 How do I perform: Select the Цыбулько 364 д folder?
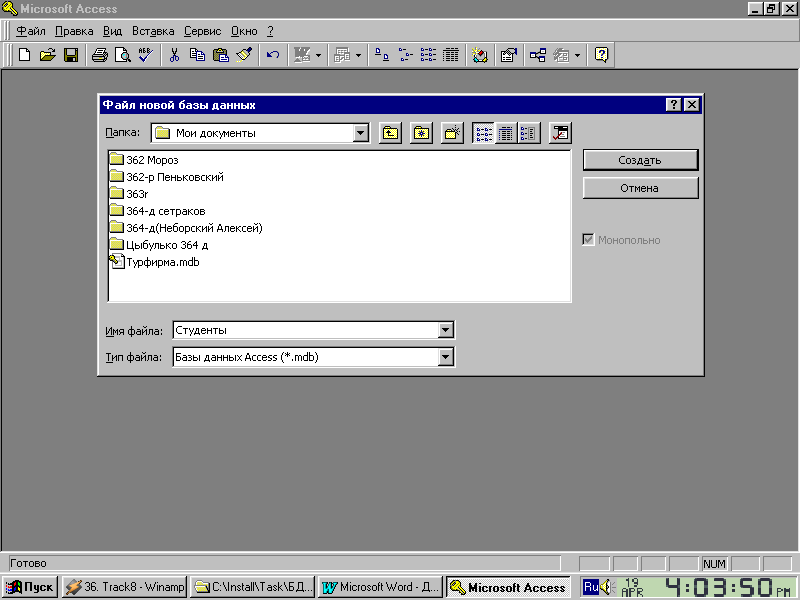[x=159, y=245]
